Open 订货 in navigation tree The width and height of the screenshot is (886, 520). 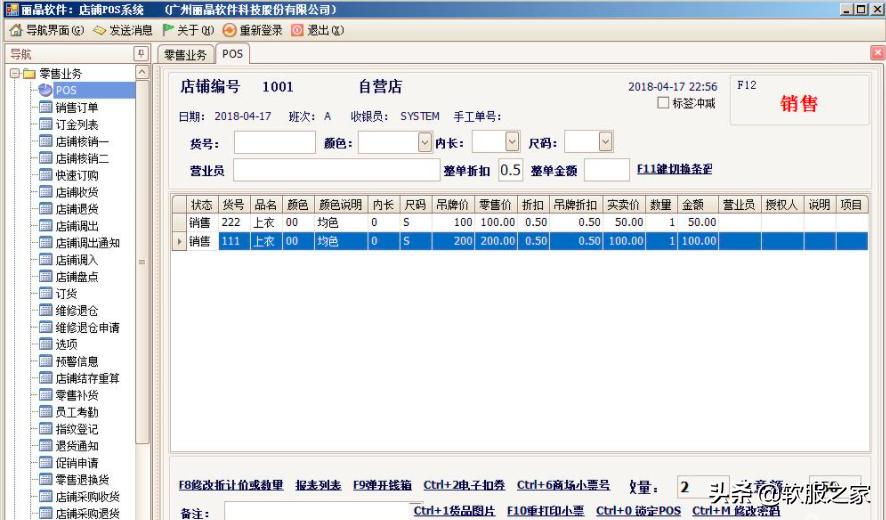click(66, 293)
